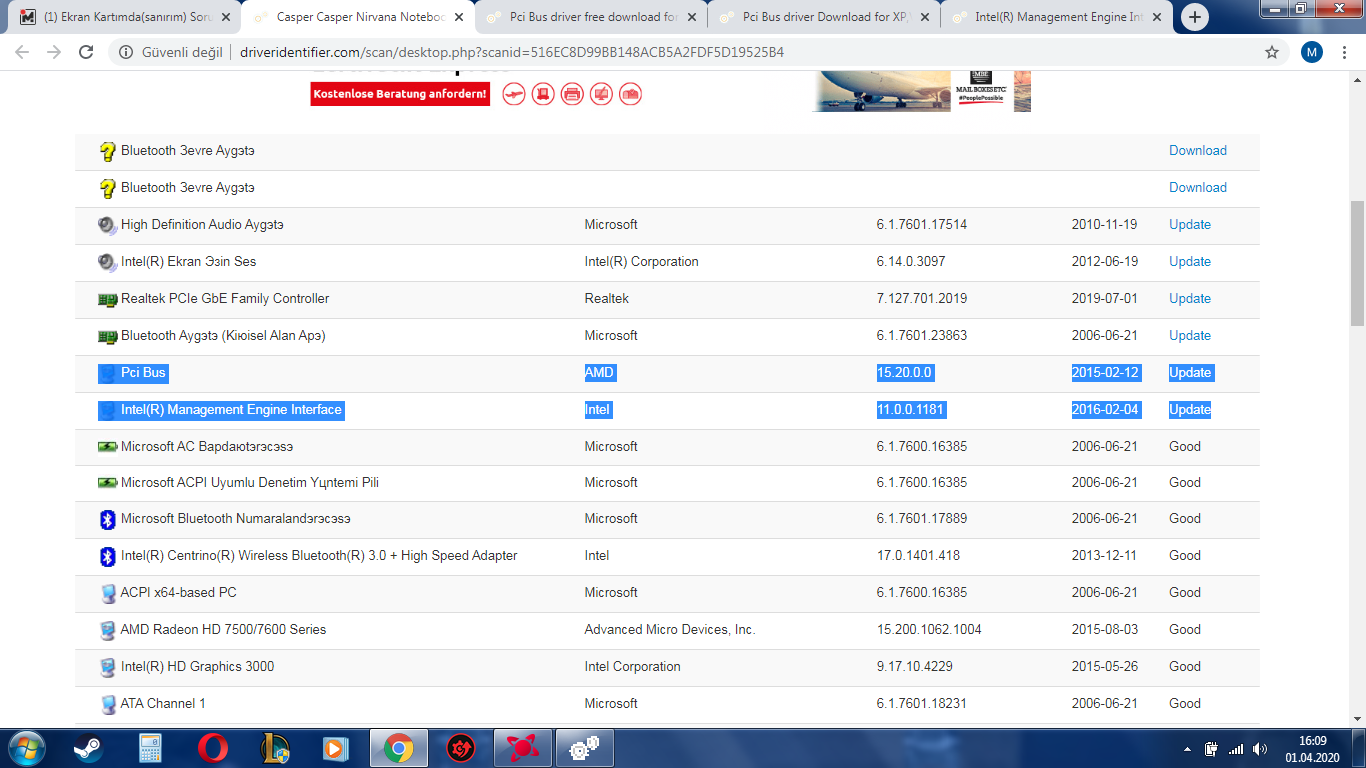Click Update for Intel Management Engine Interface
The height and width of the screenshot is (768, 1366).
1190,410
